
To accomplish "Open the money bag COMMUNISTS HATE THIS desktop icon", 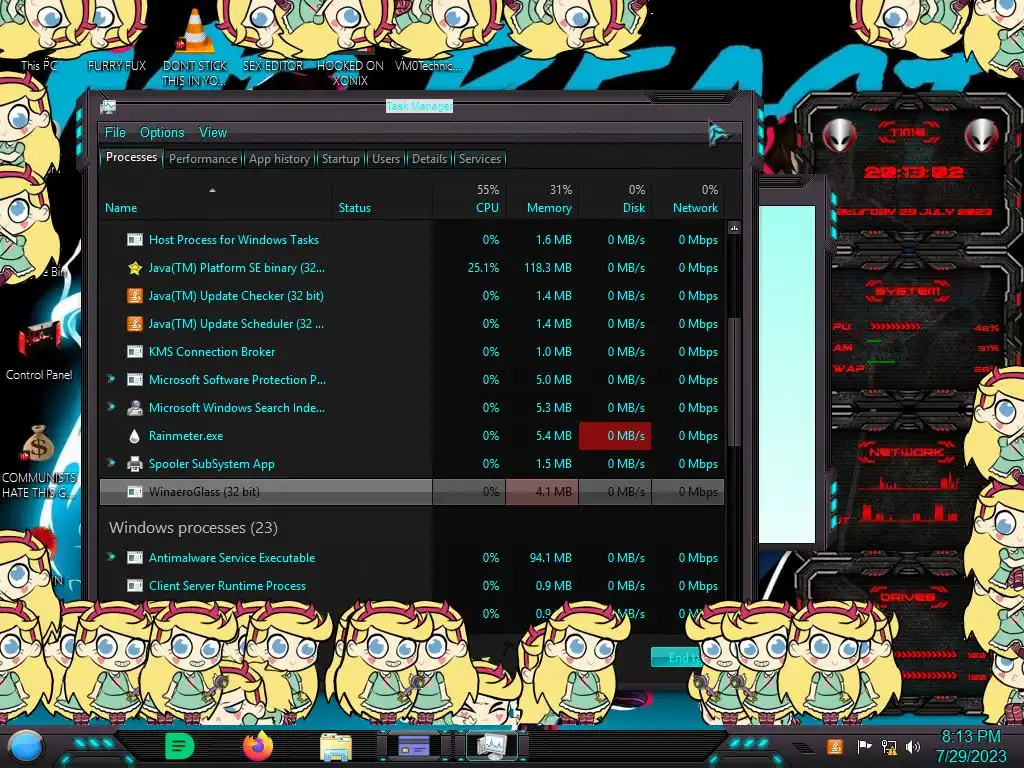I will pos(39,462).
